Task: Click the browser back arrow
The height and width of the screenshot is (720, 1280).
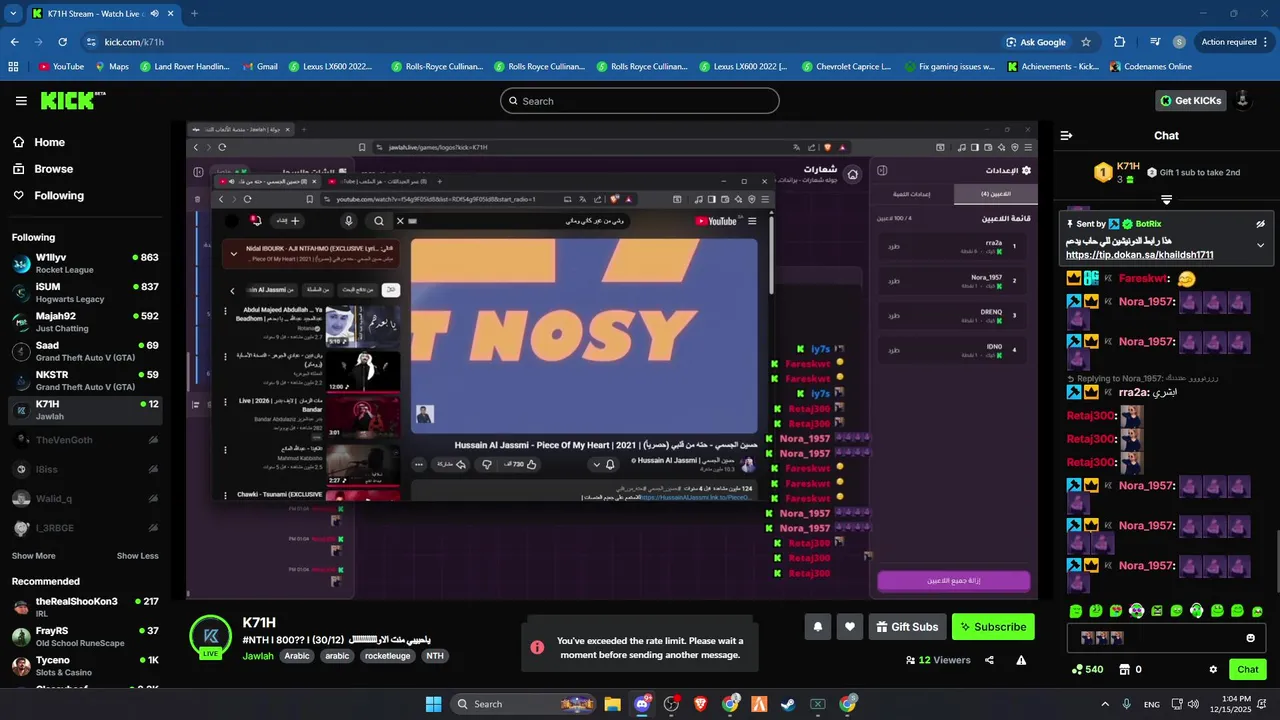Action: click(14, 42)
